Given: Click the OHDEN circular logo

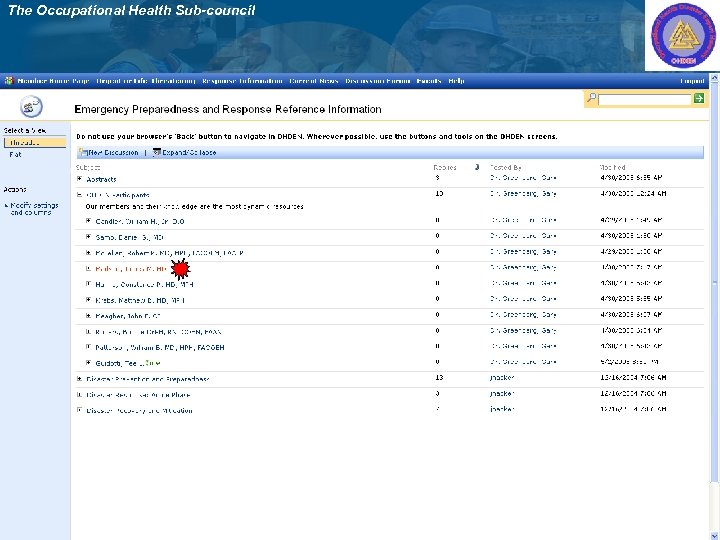Looking at the screenshot, I should click(683, 36).
